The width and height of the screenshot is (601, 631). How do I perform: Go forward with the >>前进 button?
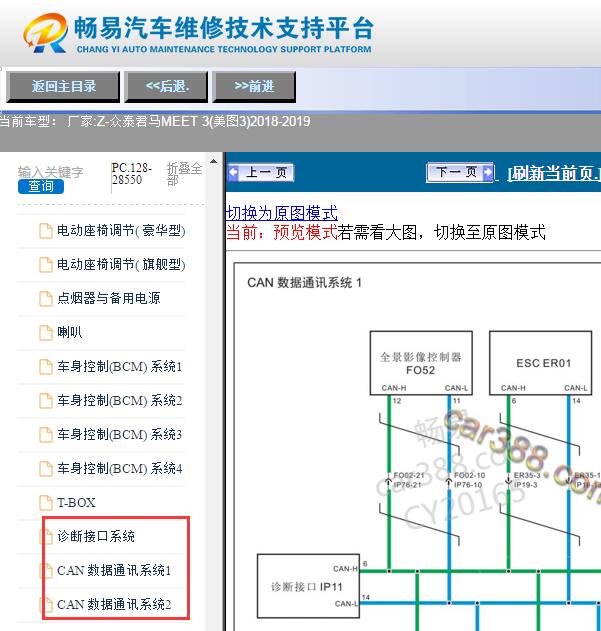click(x=254, y=86)
